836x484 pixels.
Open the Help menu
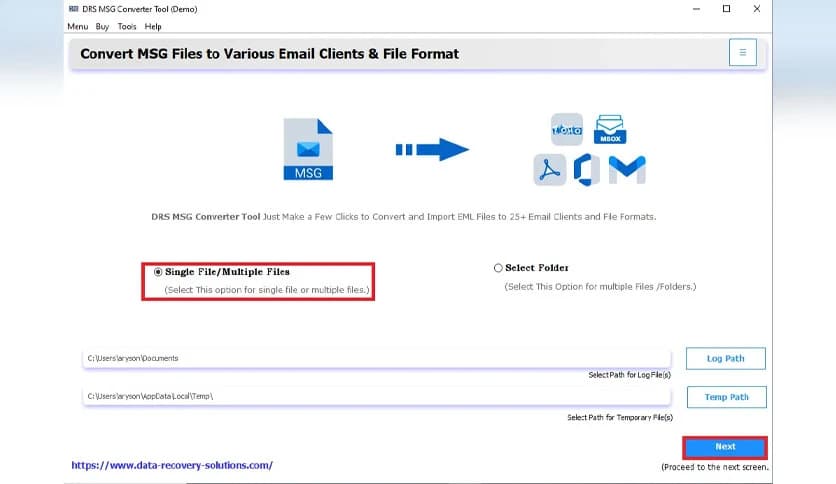[x=153, y=26]
